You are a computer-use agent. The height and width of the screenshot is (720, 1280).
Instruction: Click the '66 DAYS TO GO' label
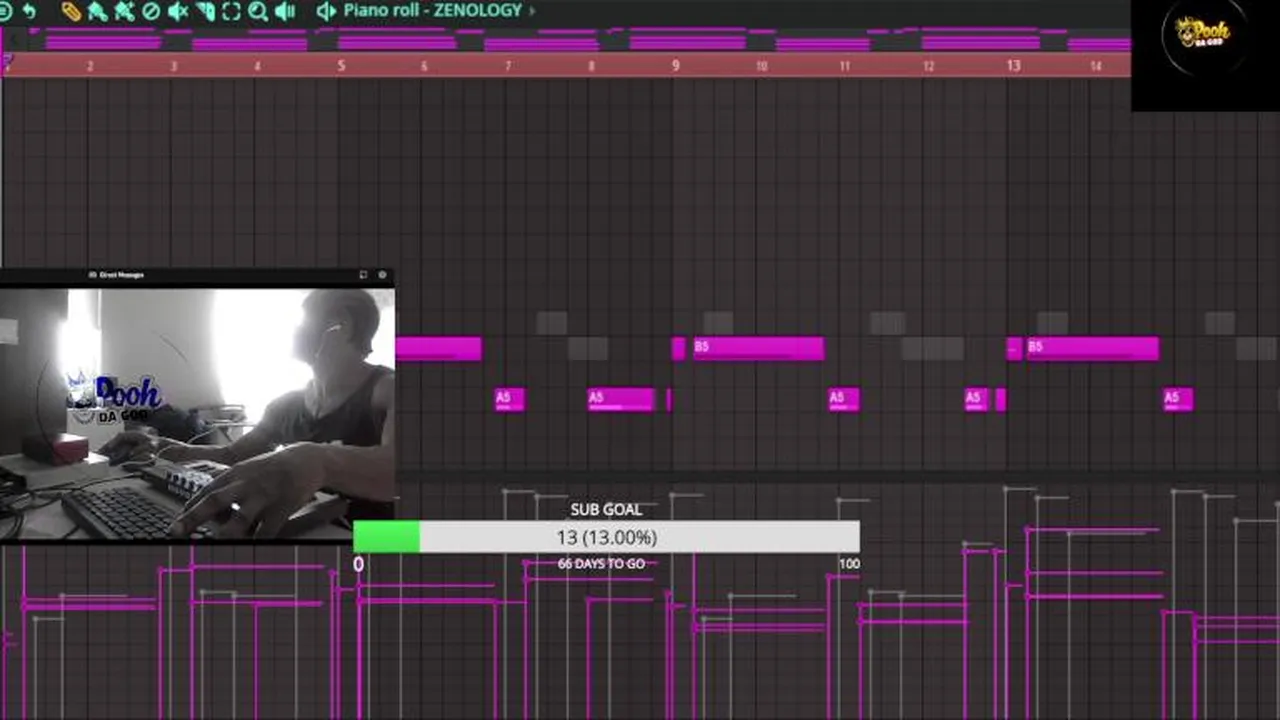[x=601, y=564]
